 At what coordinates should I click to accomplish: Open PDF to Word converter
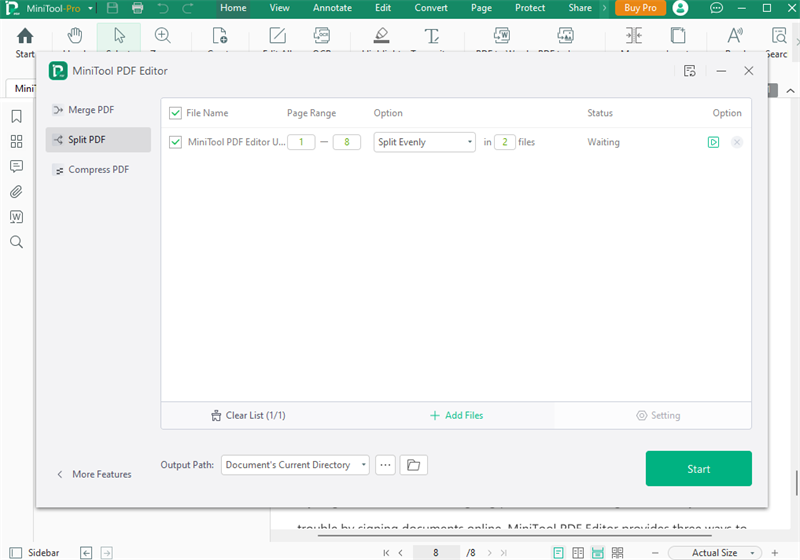point(502,36)
